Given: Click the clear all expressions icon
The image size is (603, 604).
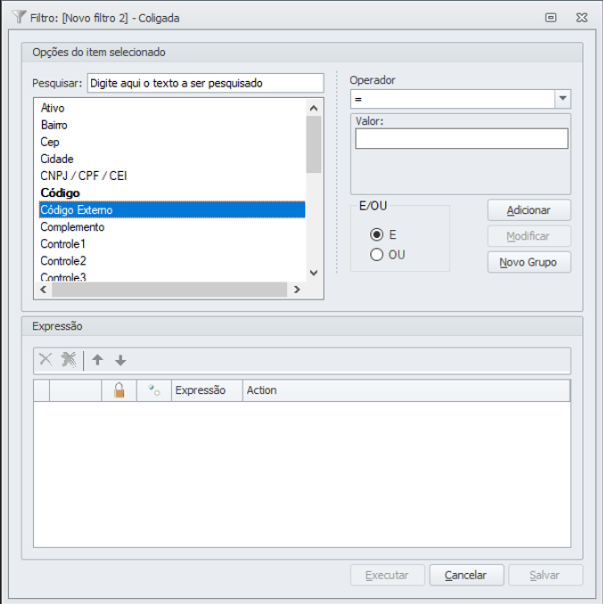Looking at the screenshot, I should coord(69,360).
